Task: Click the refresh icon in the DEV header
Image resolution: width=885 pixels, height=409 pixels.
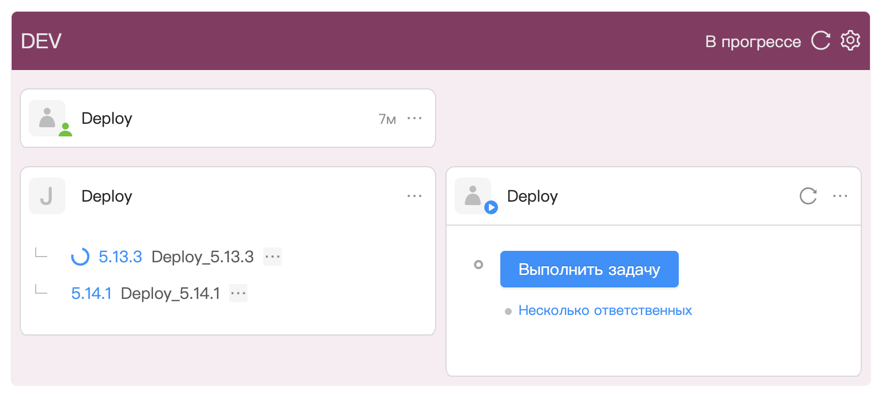Action: point(820,41)
